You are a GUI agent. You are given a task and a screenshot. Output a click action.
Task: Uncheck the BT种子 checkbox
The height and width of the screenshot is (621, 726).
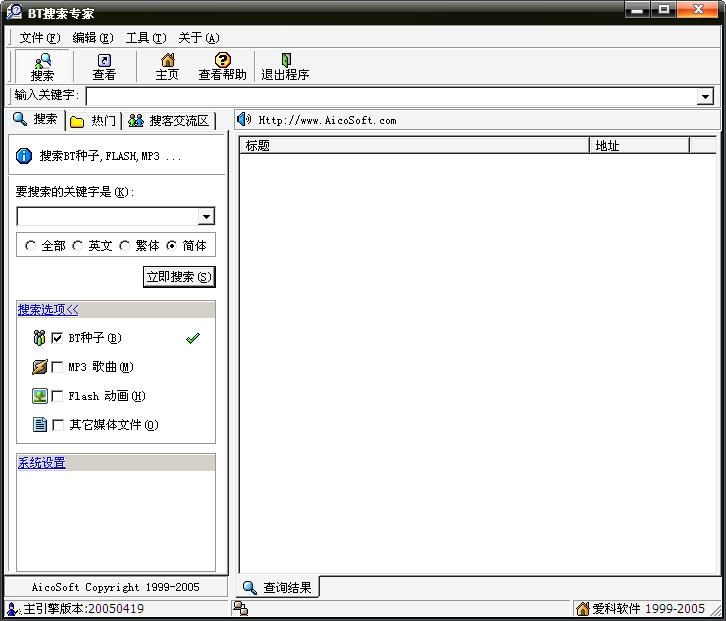pos(57,338)
